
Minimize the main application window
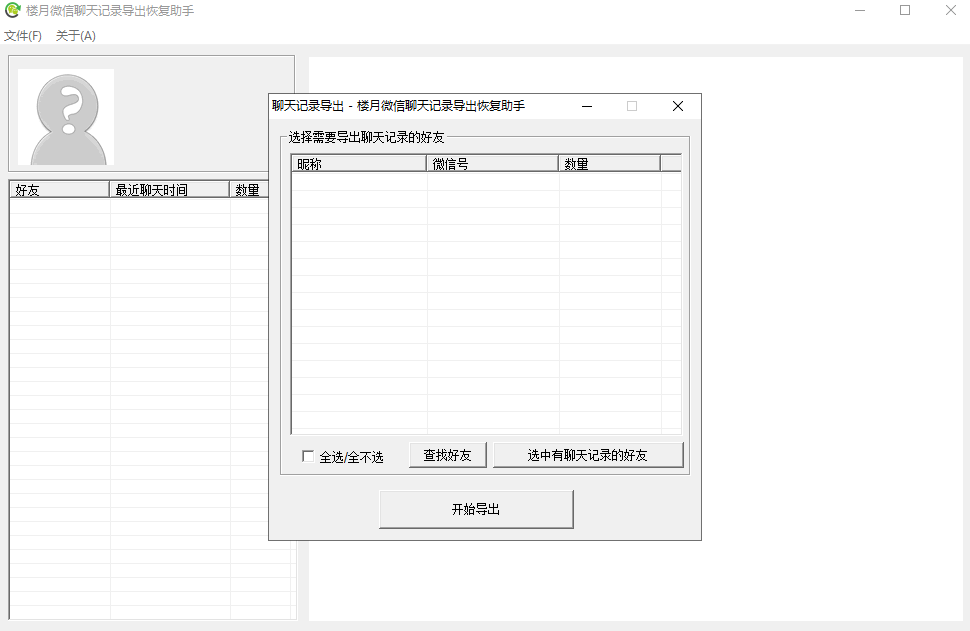pyautogui.click(x=860, y=11)
